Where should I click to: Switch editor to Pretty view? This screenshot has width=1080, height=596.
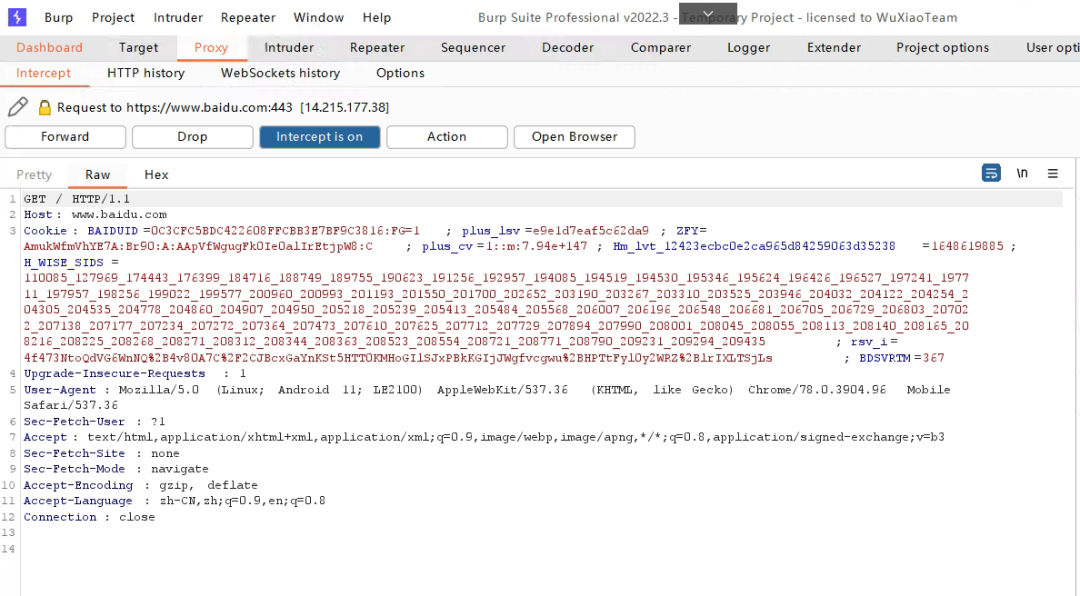[34, 175]
